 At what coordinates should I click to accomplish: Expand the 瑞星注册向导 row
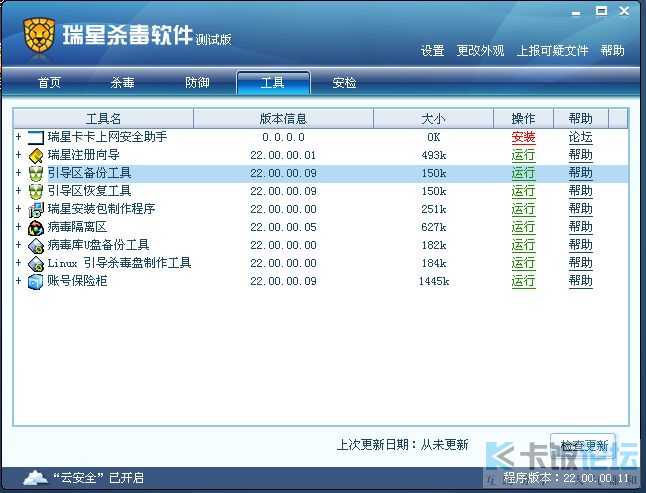click(x=18, y=154)
